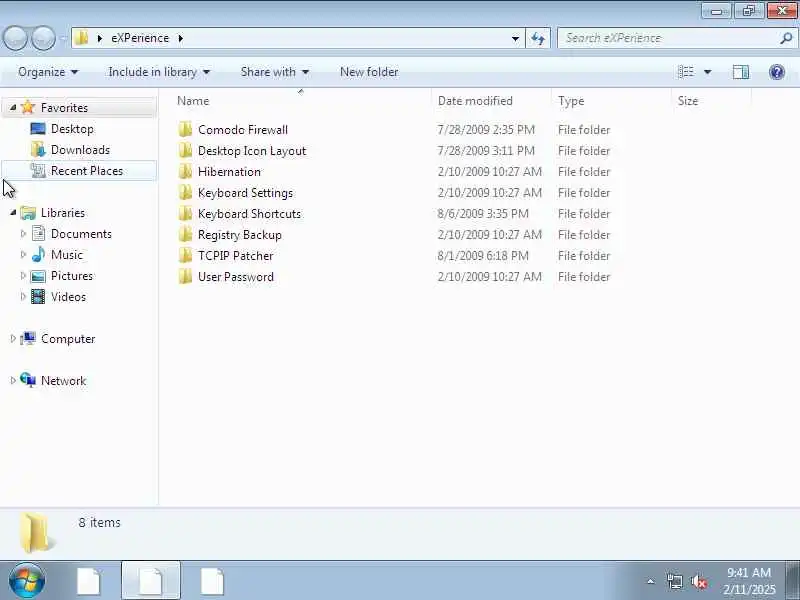Open the address bar history dropdown
The image size is (800, 600).
click(x=515, y=38)
